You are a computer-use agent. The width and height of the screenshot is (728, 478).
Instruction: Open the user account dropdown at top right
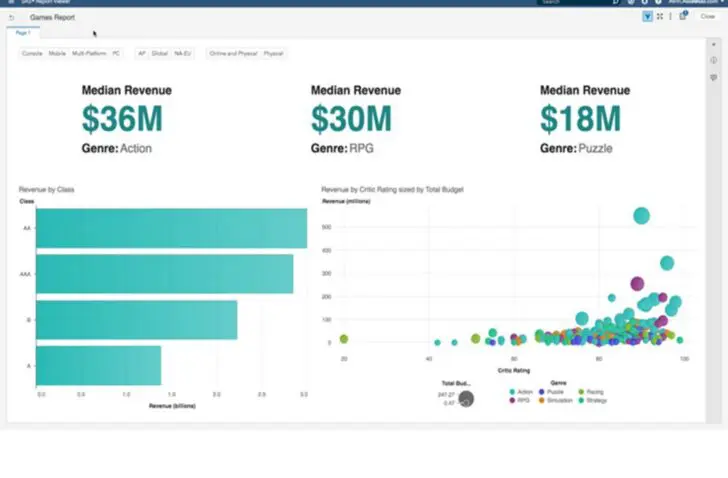697,2
